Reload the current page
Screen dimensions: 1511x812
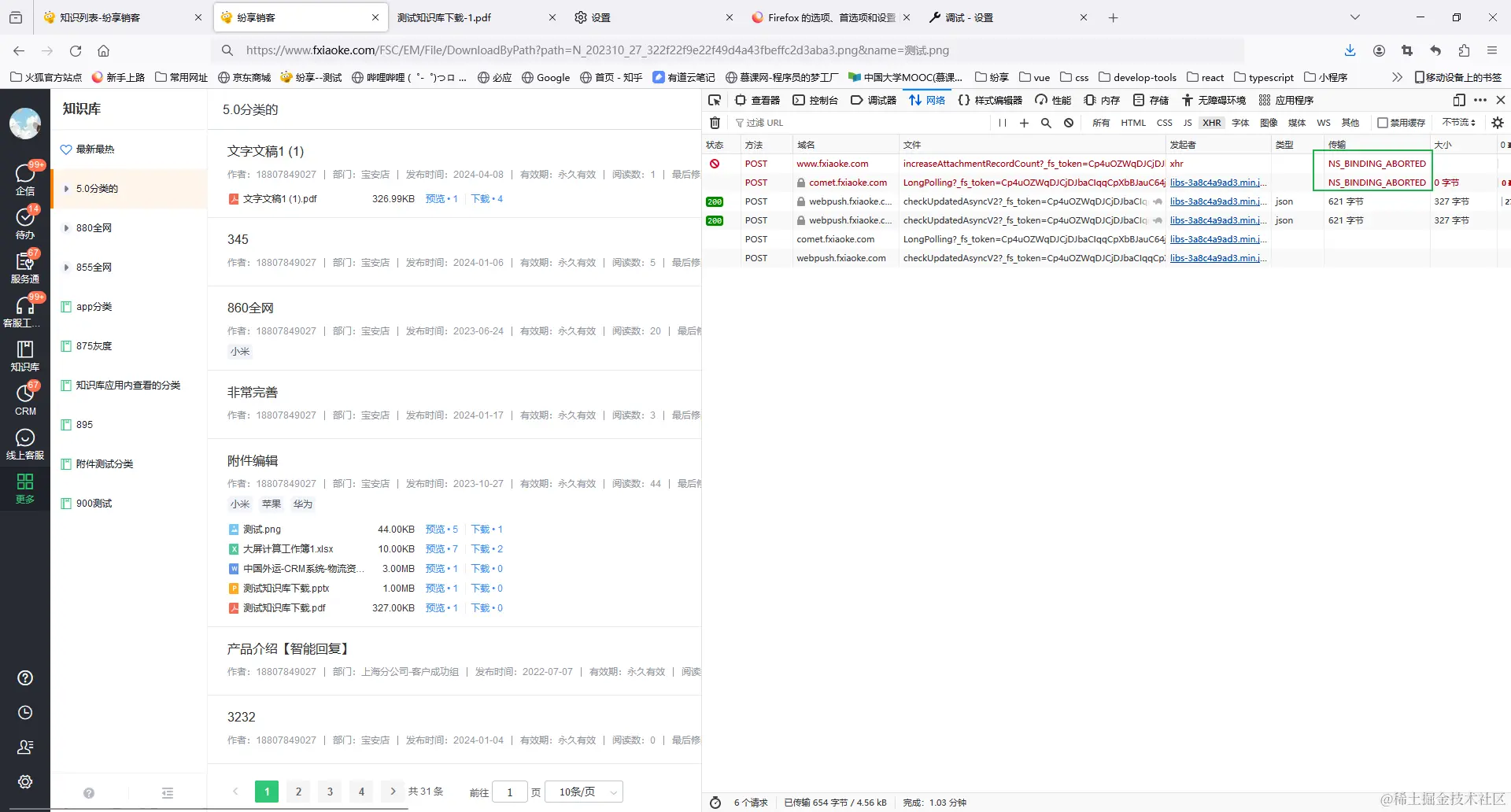tap(76, 50)
